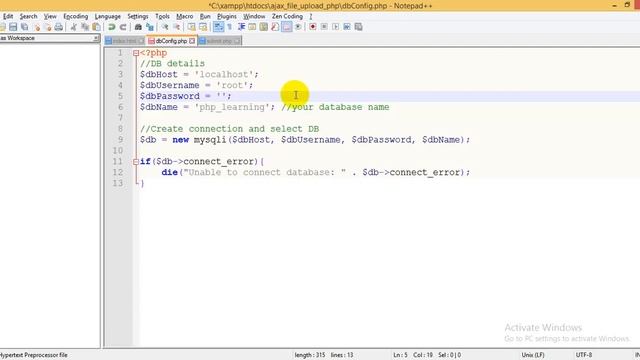Open the Language menu
Screen dimensions: 640x360
[108, 16]
